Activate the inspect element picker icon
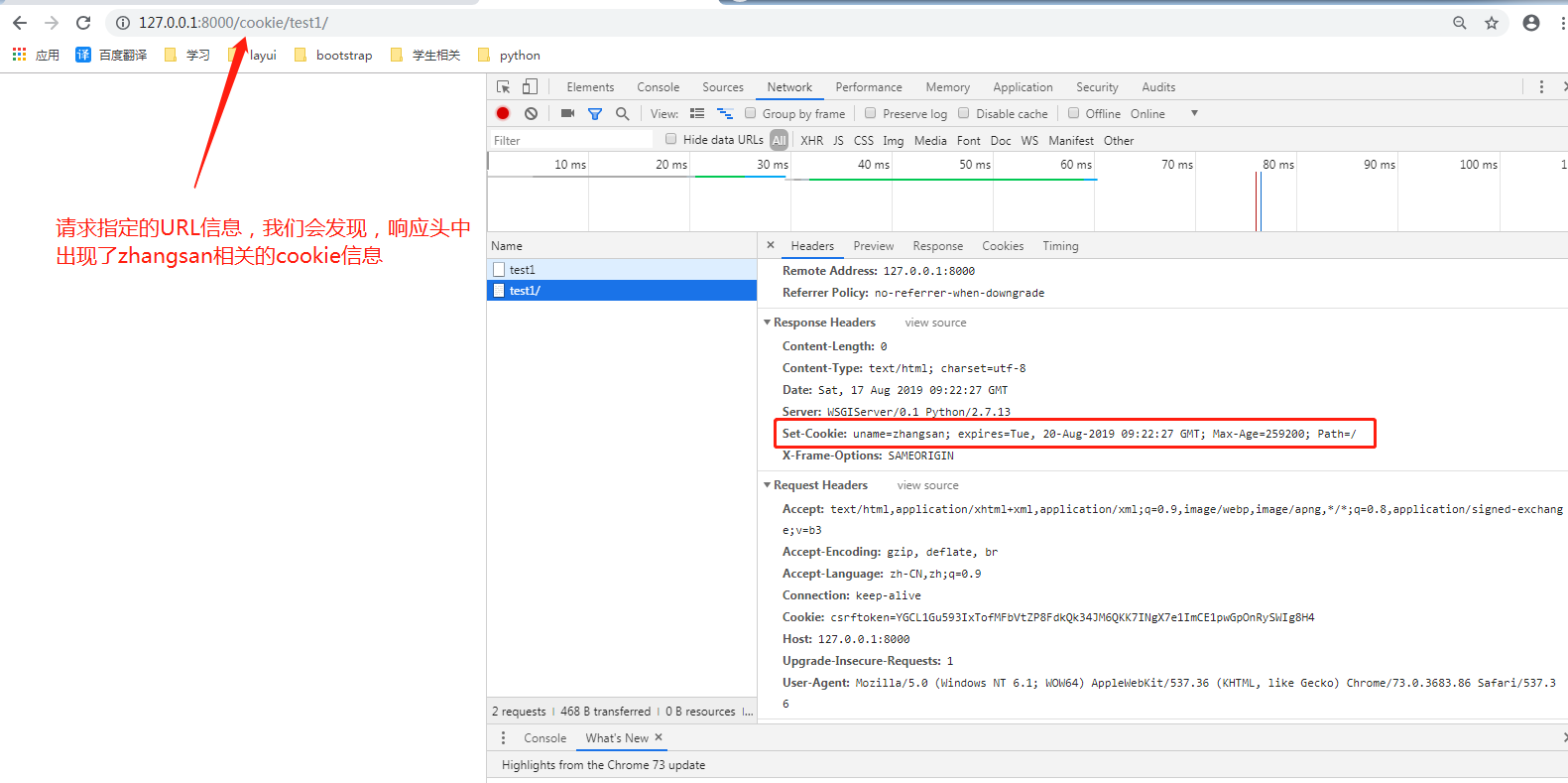The width and height of the screenshot is (1568, 783). (504, 86)
